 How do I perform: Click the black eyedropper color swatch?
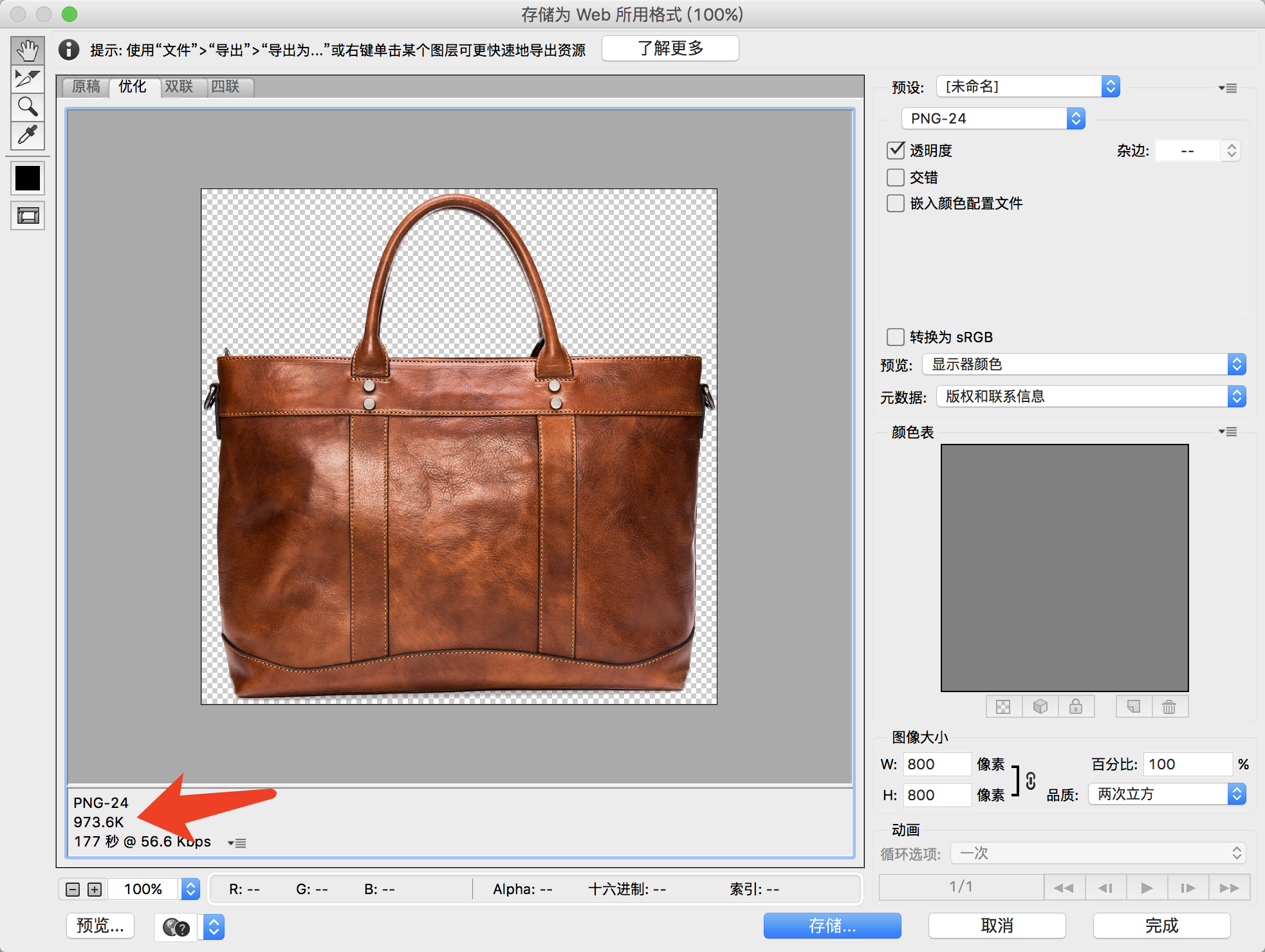28,178
